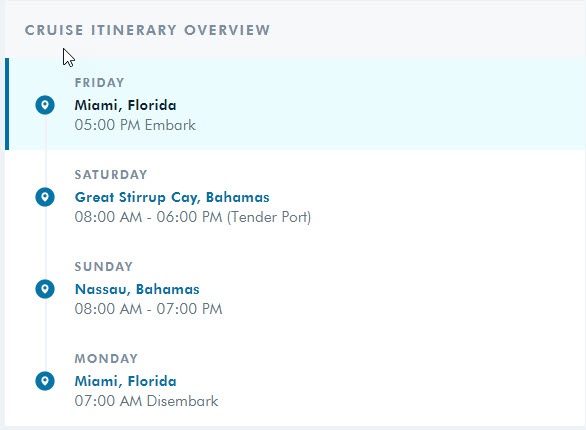Click the 08:00 AM - 06:00 PM Tender Port text
This screenshot has width=586, height=430.
point(193,217)
